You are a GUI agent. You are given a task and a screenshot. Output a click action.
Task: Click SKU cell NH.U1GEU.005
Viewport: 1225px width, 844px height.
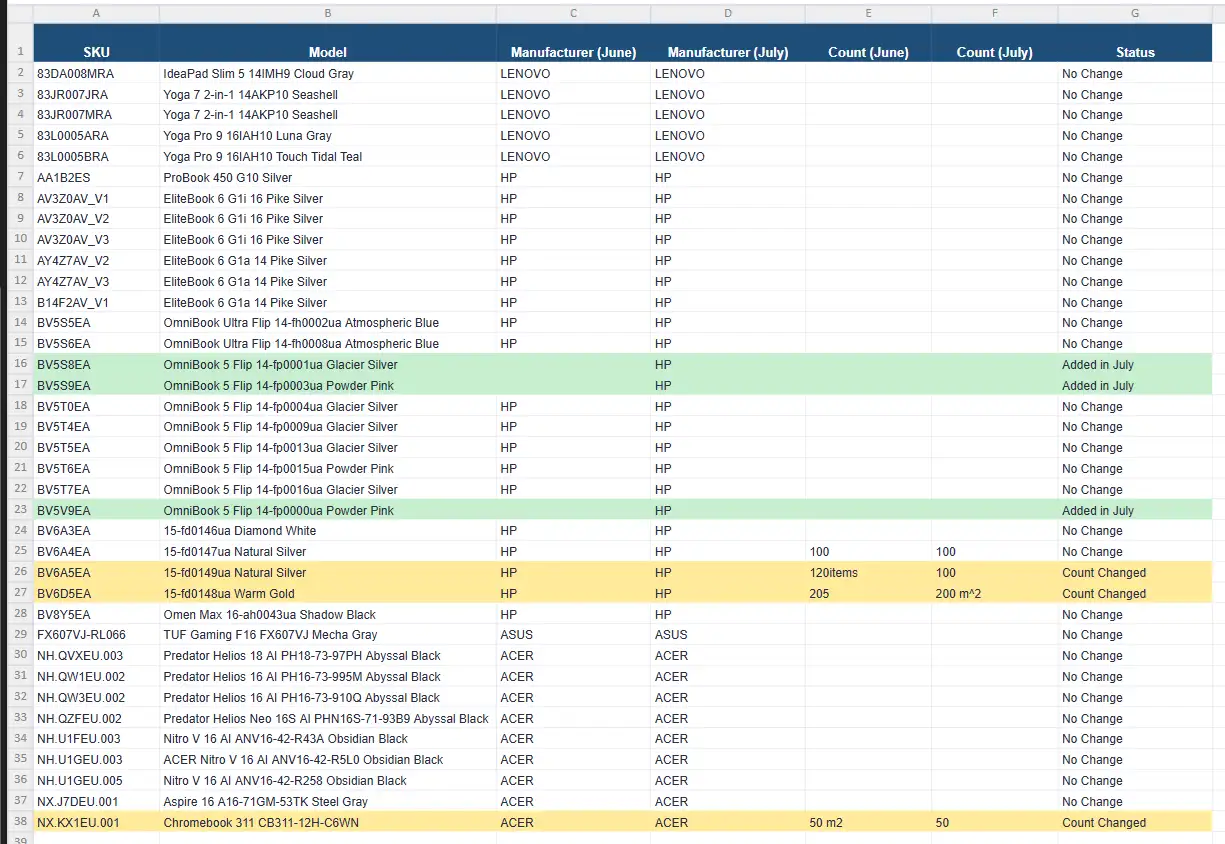point(96,781)
